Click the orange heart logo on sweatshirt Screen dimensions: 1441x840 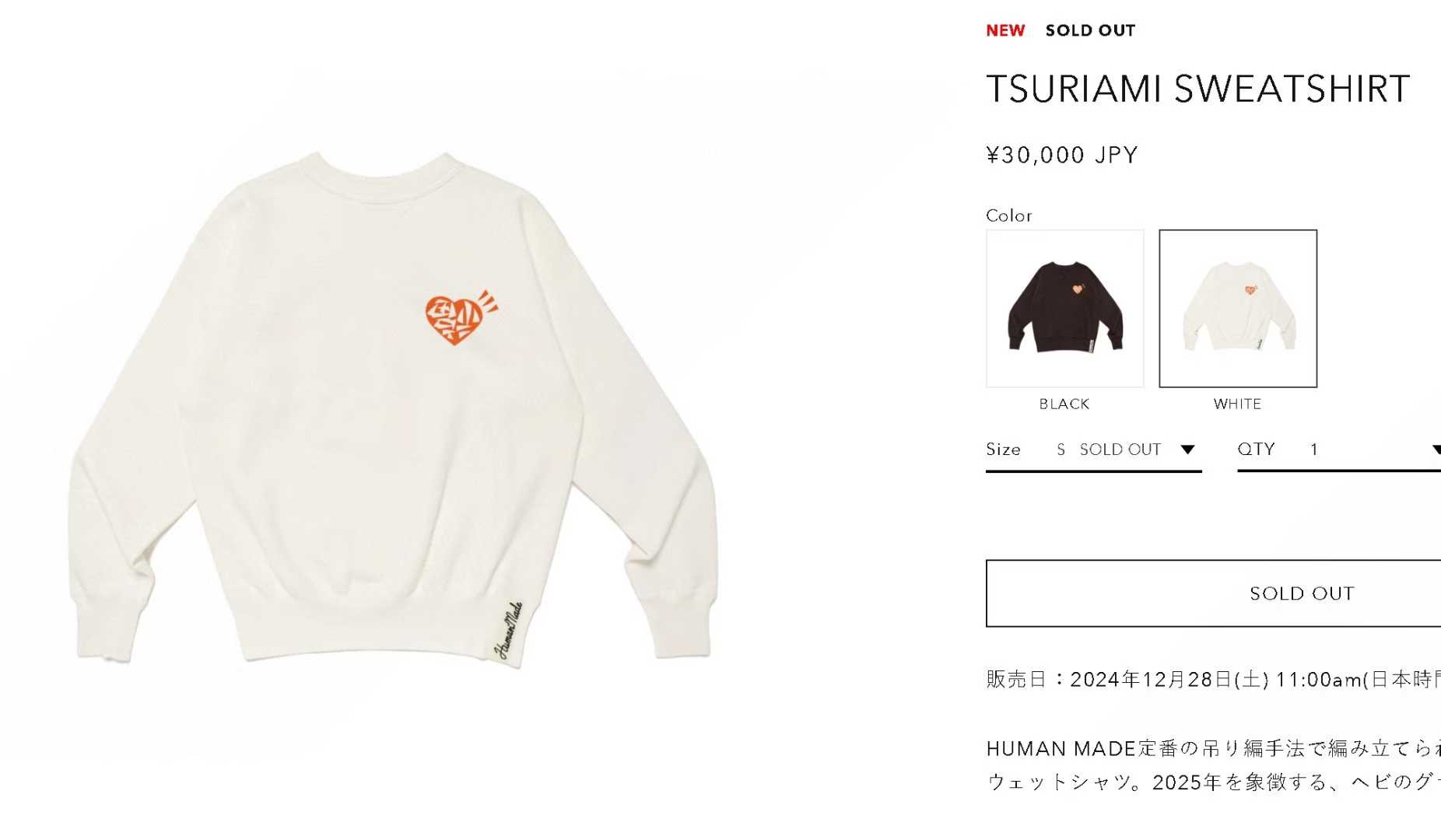461,317
